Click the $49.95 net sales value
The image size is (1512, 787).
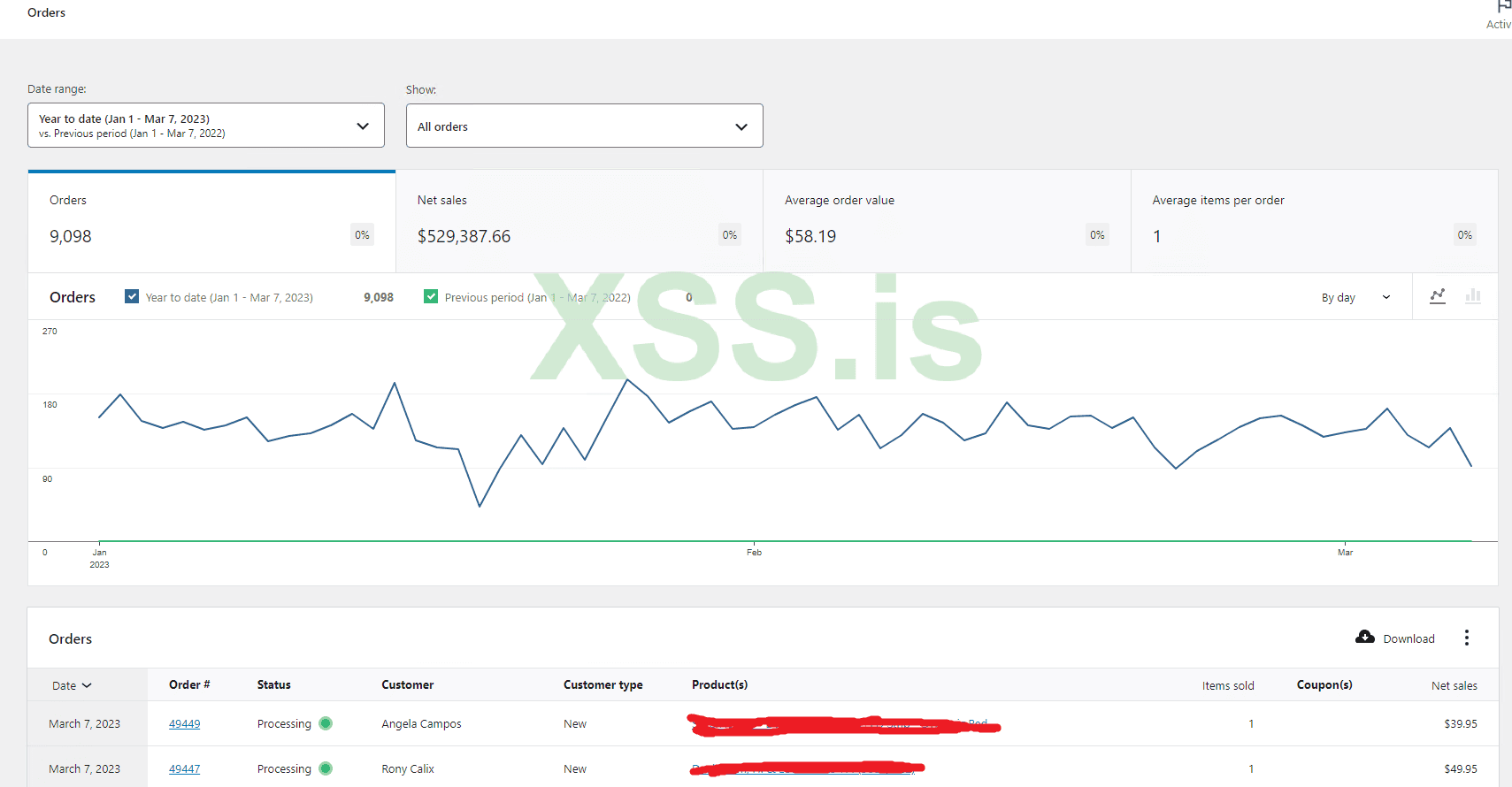click(x=1461, y=768)
